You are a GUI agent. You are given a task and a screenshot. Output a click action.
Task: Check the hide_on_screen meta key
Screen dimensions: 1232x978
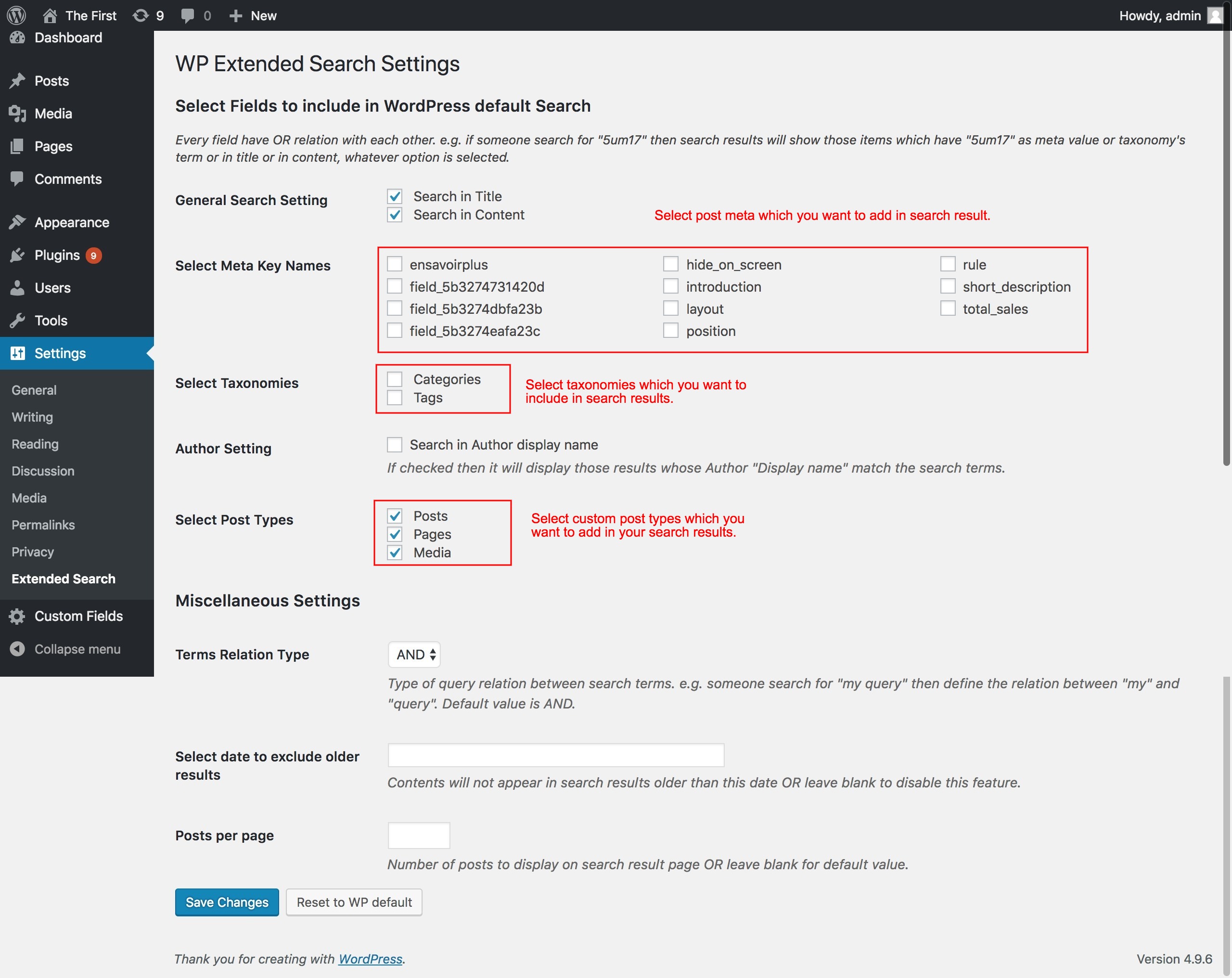tap(671, 264)
